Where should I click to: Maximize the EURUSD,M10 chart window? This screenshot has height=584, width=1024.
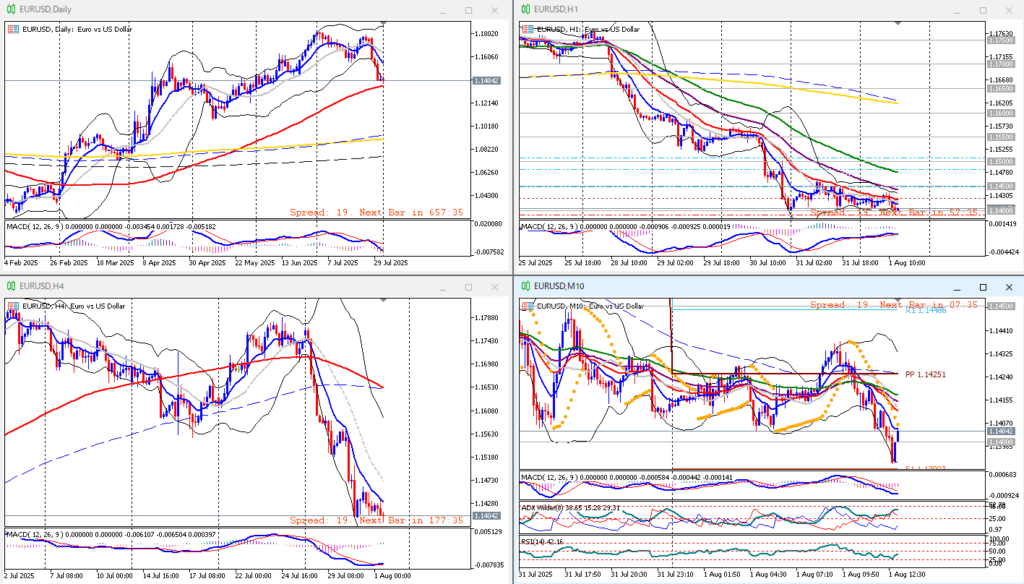coord(983,287)
